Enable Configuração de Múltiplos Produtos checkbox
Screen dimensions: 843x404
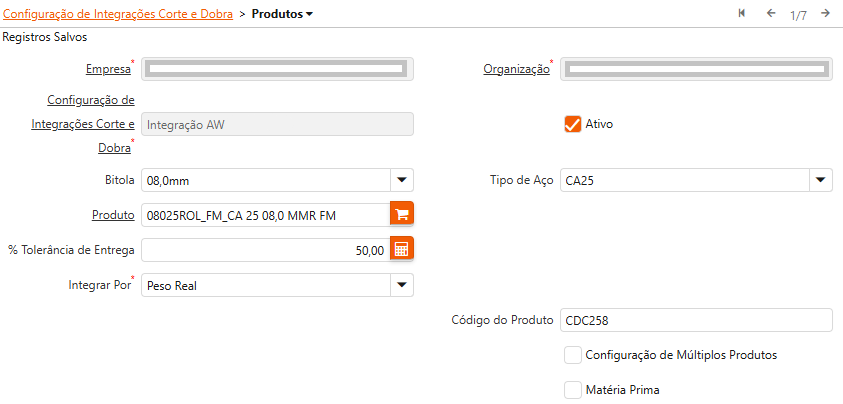pyautogui.click(x=573, y=354)
